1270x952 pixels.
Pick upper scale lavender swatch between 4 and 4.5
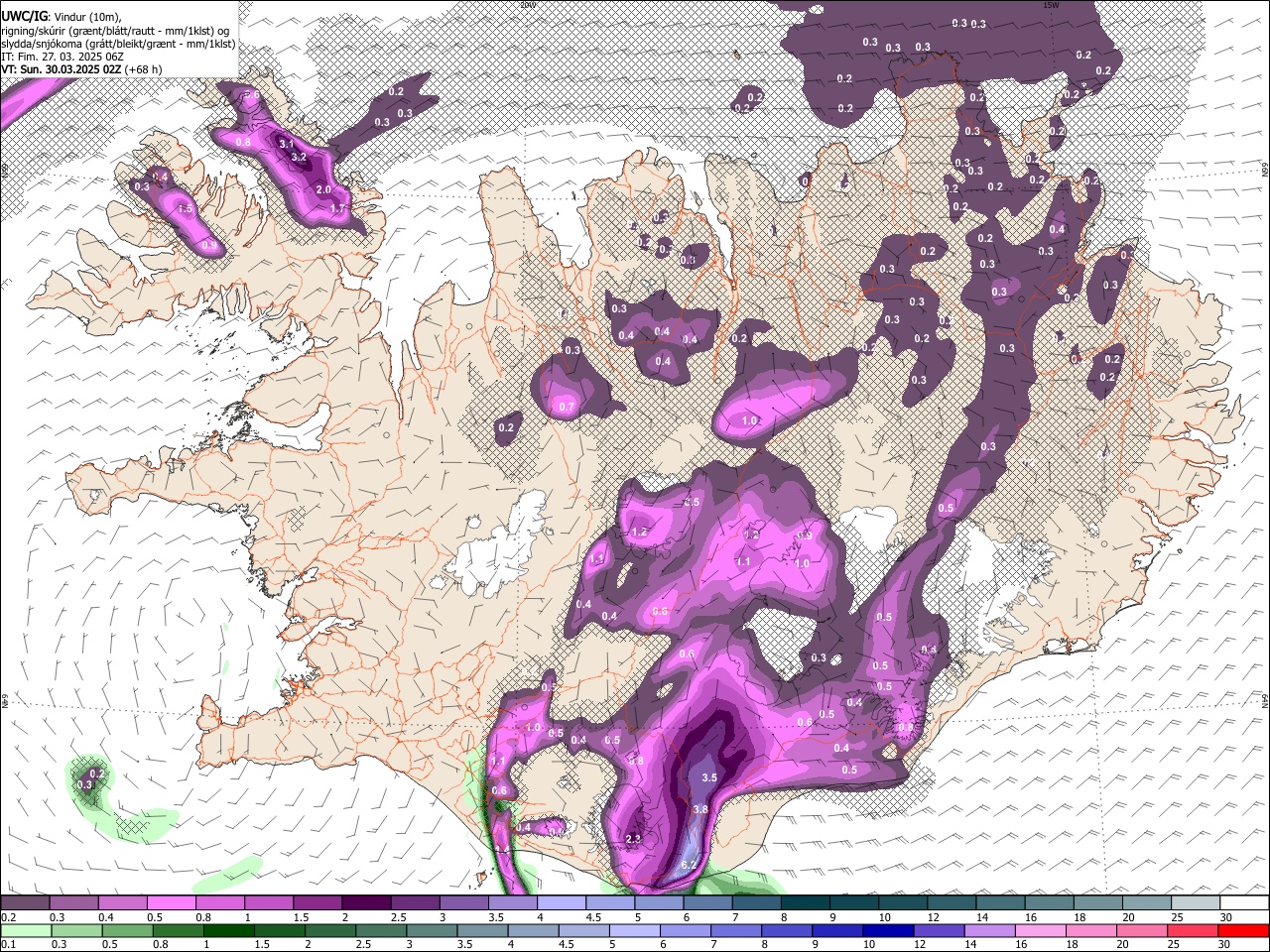click(562, 903)
